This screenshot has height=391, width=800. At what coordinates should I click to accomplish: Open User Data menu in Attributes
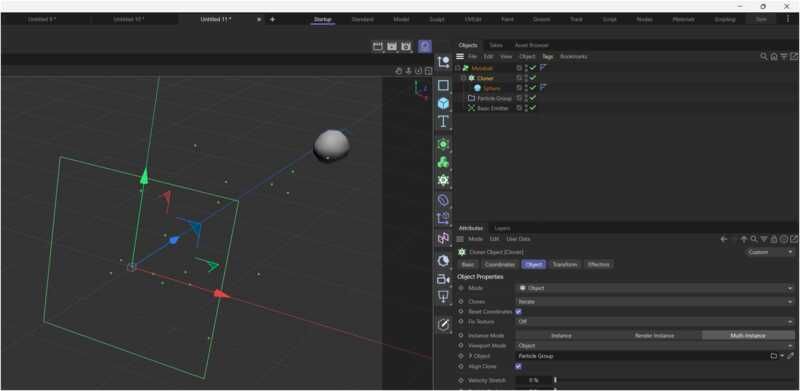click(x=518, y=239)
